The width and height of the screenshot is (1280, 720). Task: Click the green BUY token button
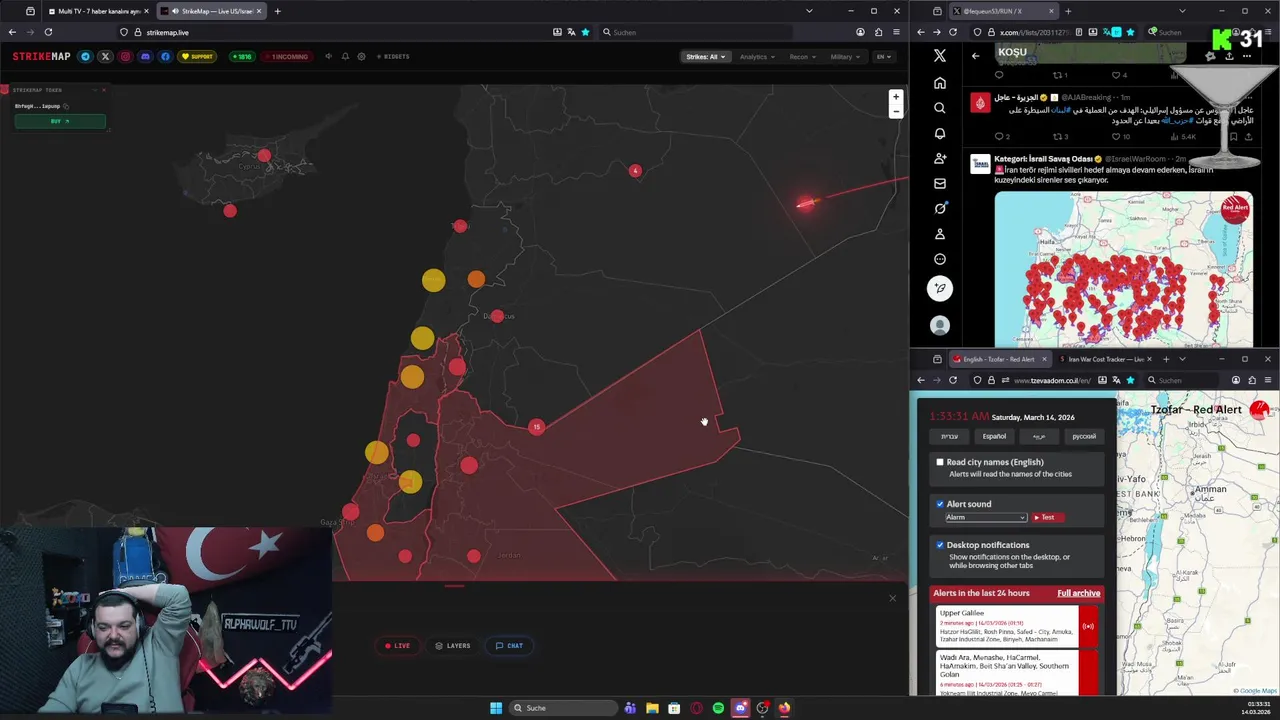tap(60, 121)
